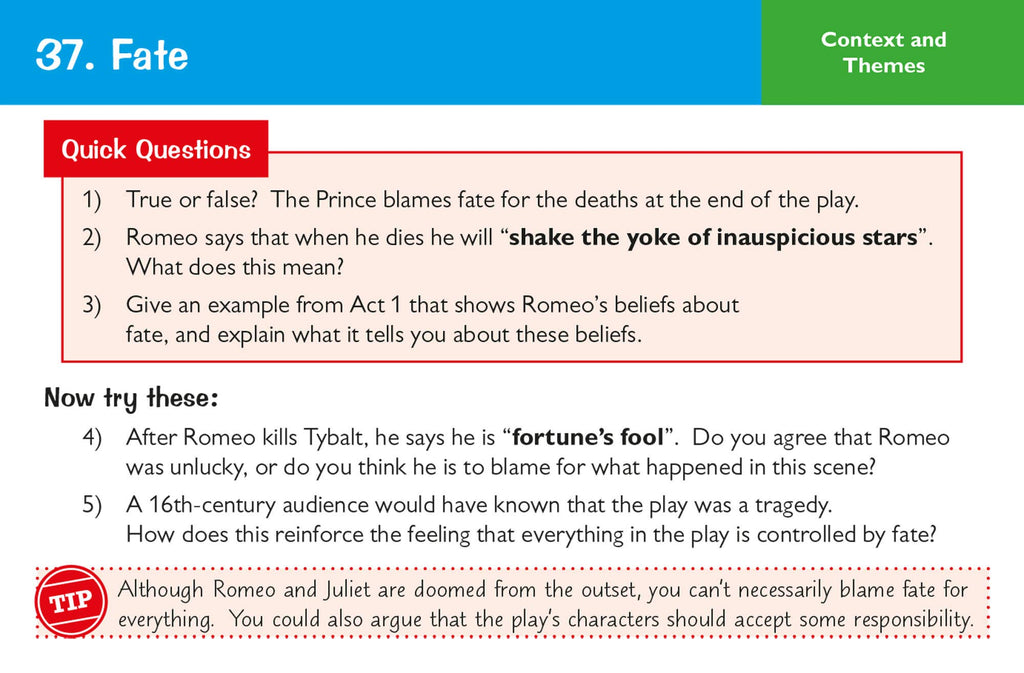Viewport: 1024px width, 673px height.
Task: Open the 'Now try these:' section
Action: pyautogui.click(x=132, y=397)
